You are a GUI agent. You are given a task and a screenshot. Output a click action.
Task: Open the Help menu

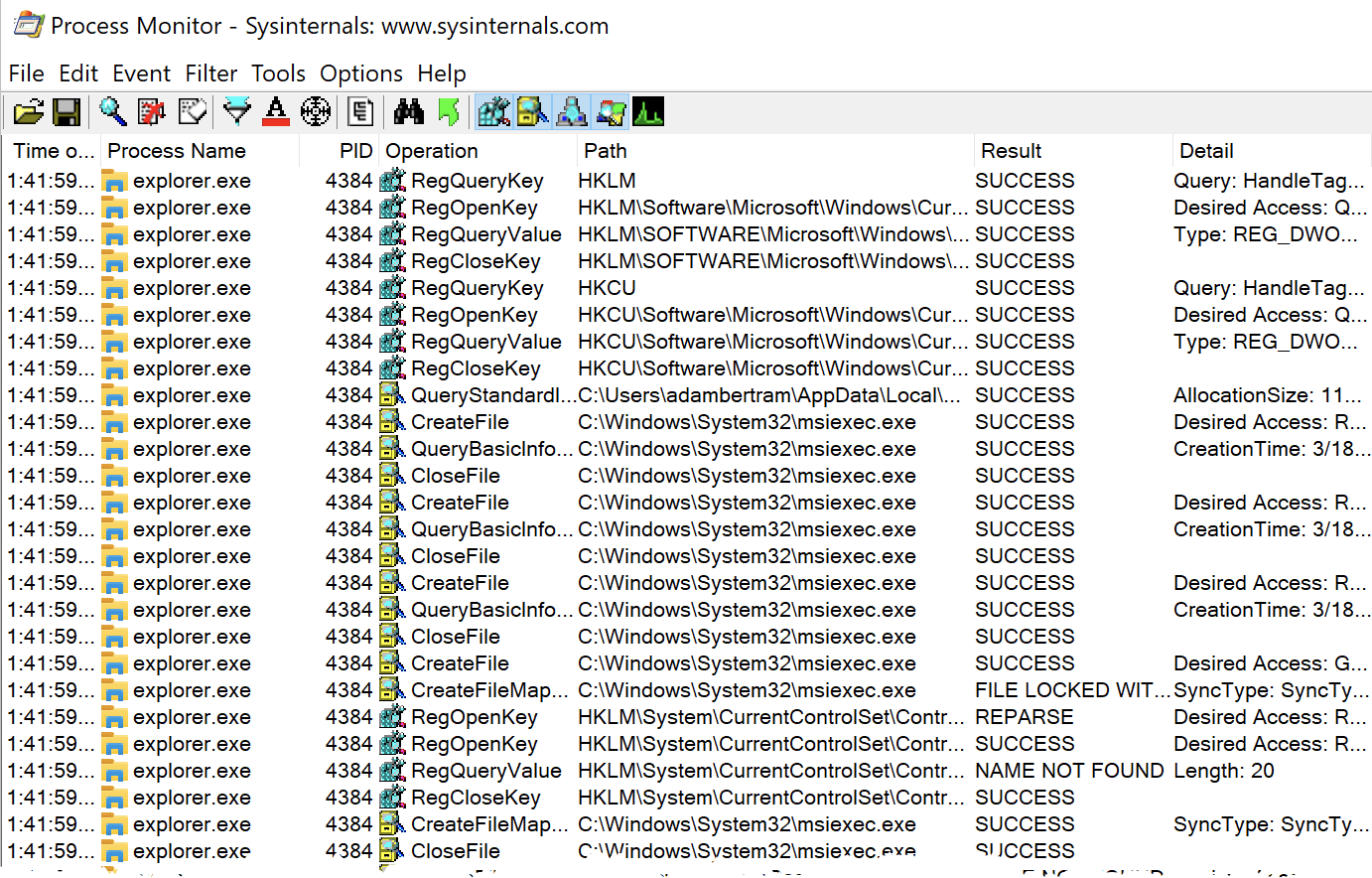point(442,73)
